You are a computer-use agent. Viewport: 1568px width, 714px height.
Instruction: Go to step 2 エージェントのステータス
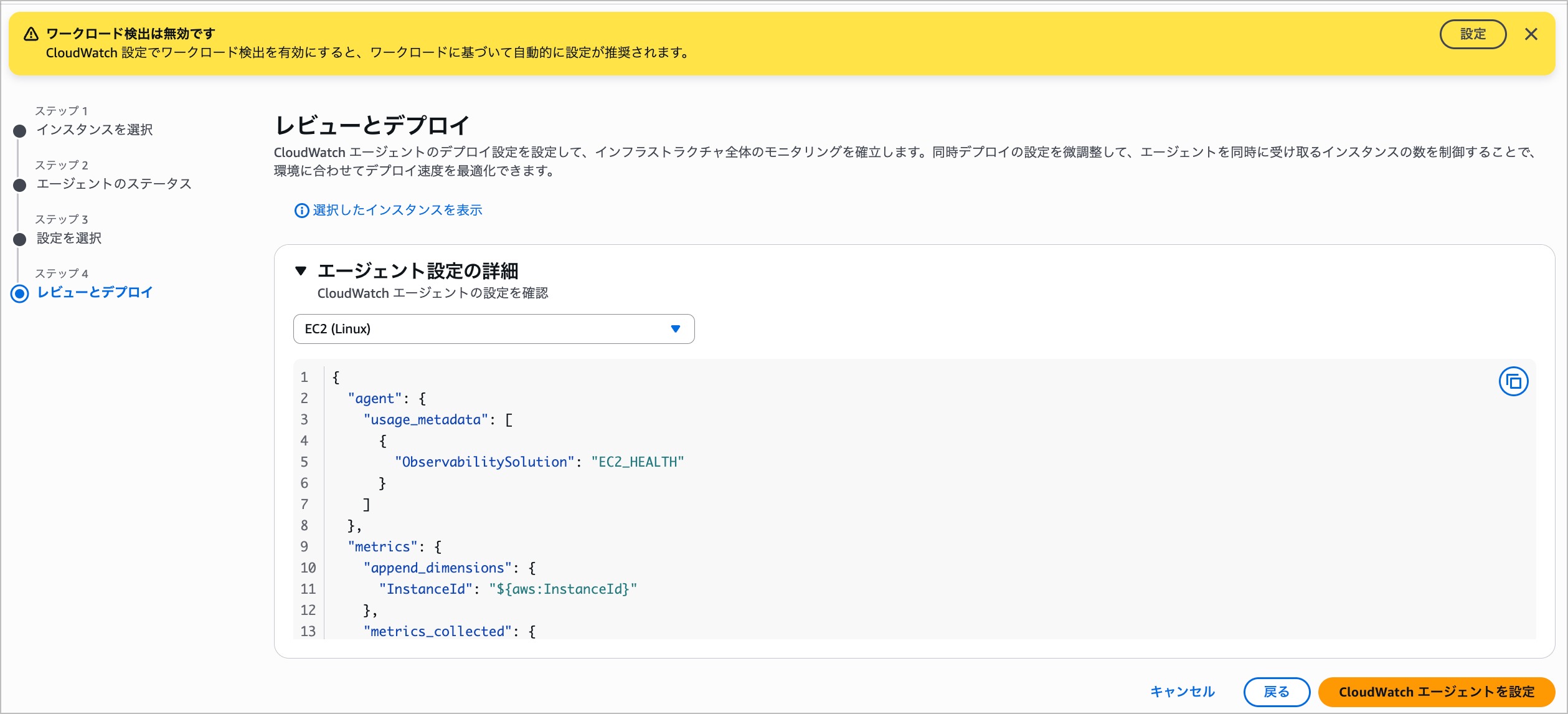click(114, 184)
